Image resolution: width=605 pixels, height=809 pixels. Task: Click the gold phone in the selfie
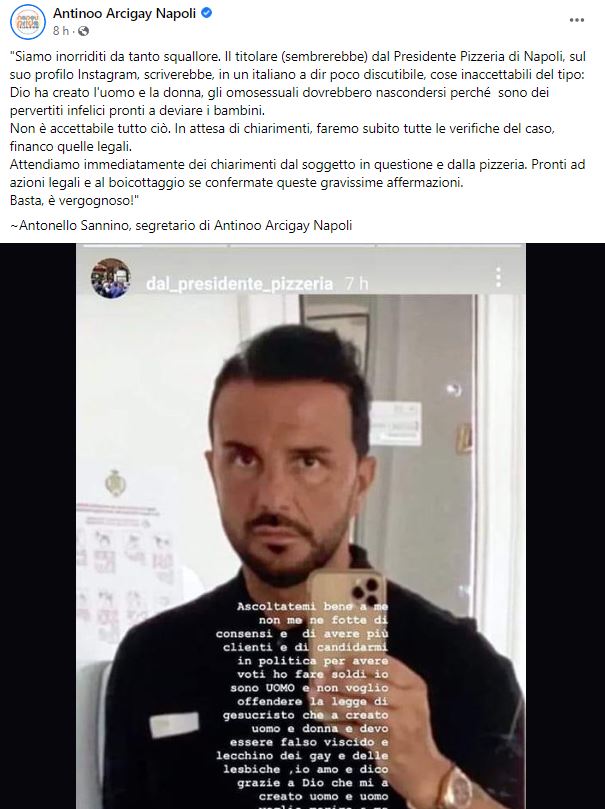[x=347, y=614]
